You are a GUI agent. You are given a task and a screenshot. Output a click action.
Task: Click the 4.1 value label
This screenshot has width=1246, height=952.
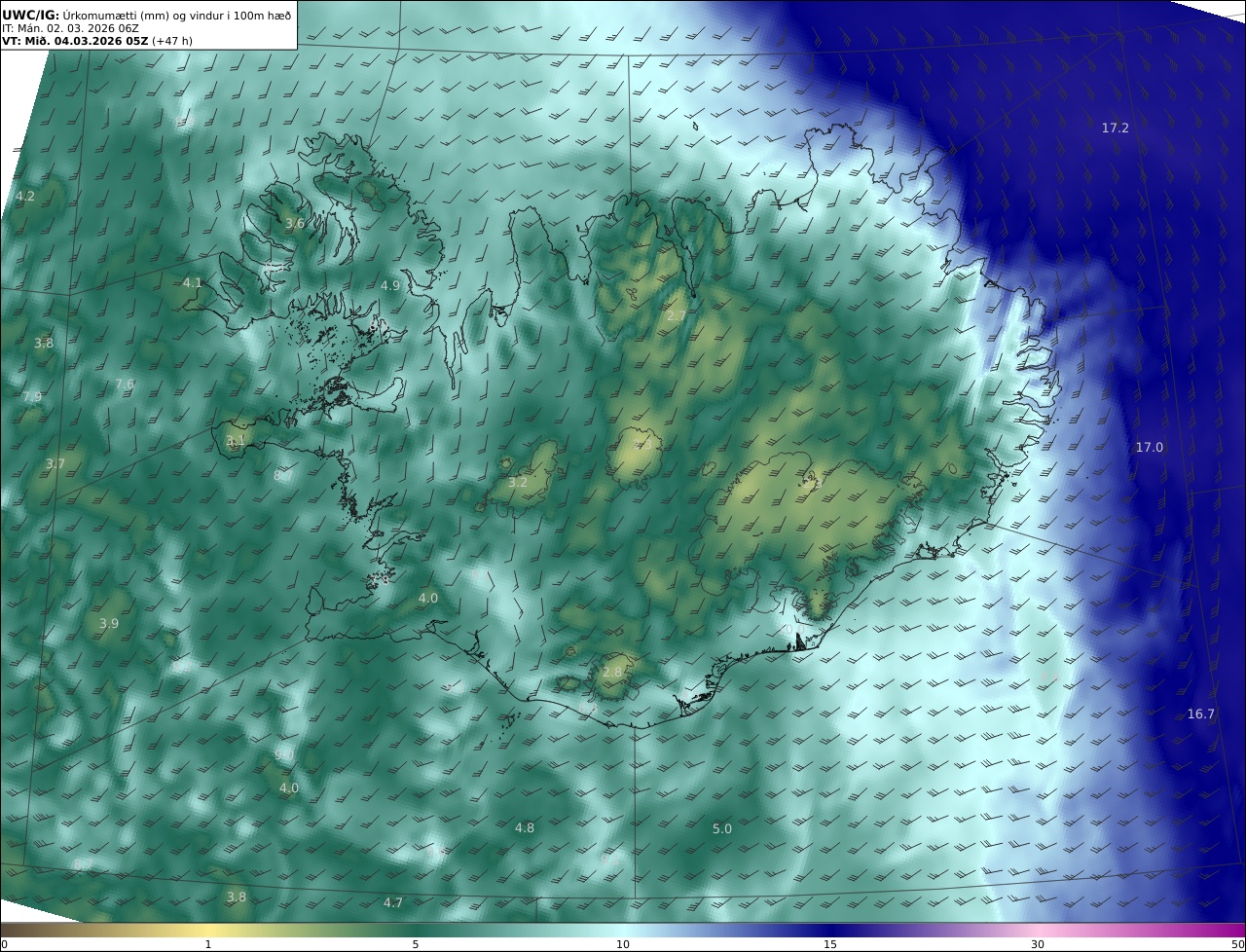193,282
